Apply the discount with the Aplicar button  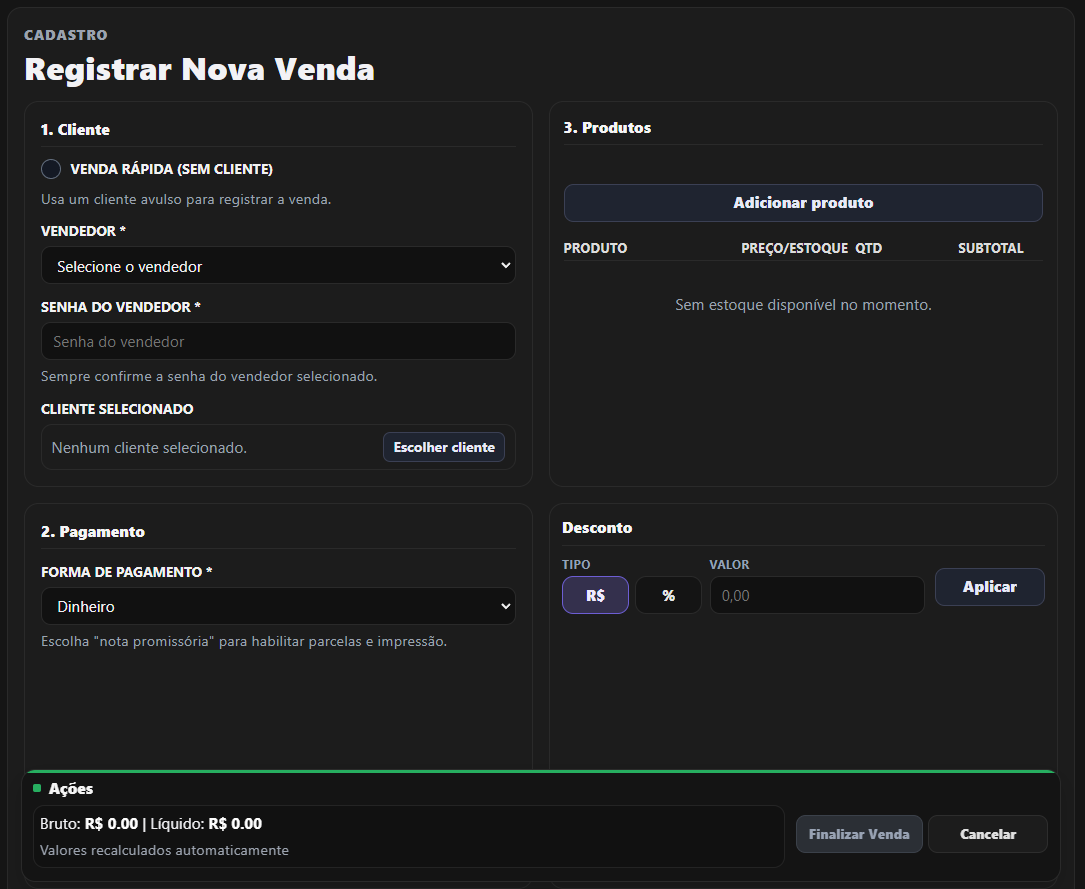click(989, 587)
